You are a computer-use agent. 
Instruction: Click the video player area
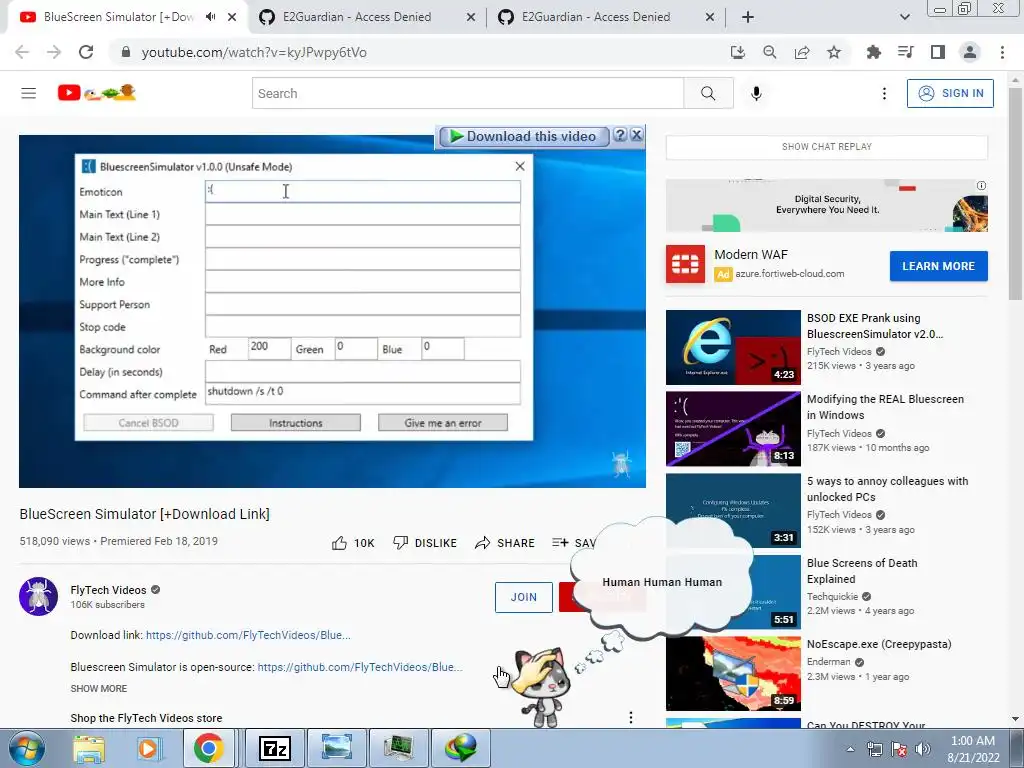point(332,311)
